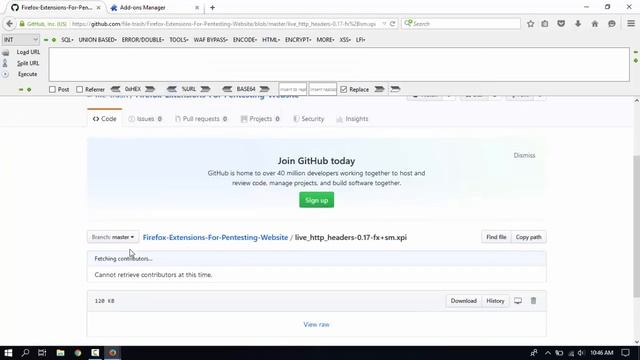
Task: Uncheck the Replace checkbox
Action: click(x=344, y=89)
